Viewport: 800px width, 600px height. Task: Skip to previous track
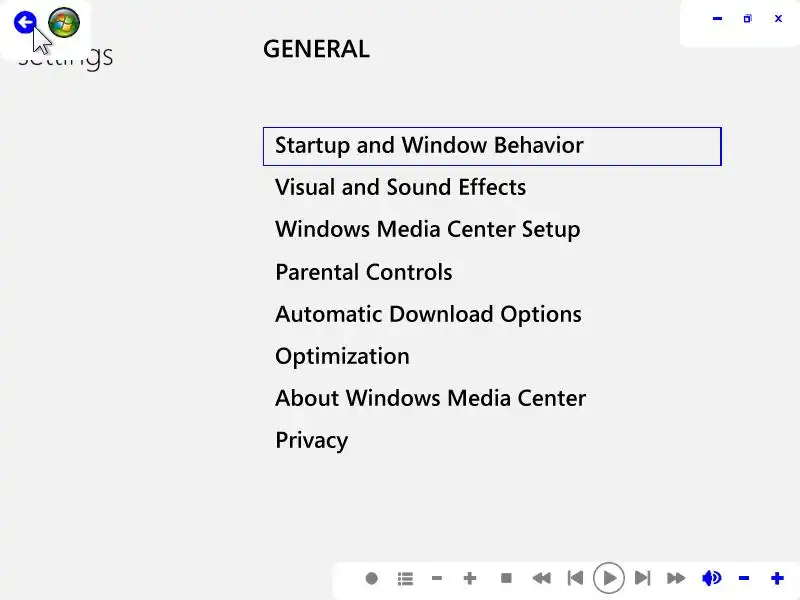point(575,578)
